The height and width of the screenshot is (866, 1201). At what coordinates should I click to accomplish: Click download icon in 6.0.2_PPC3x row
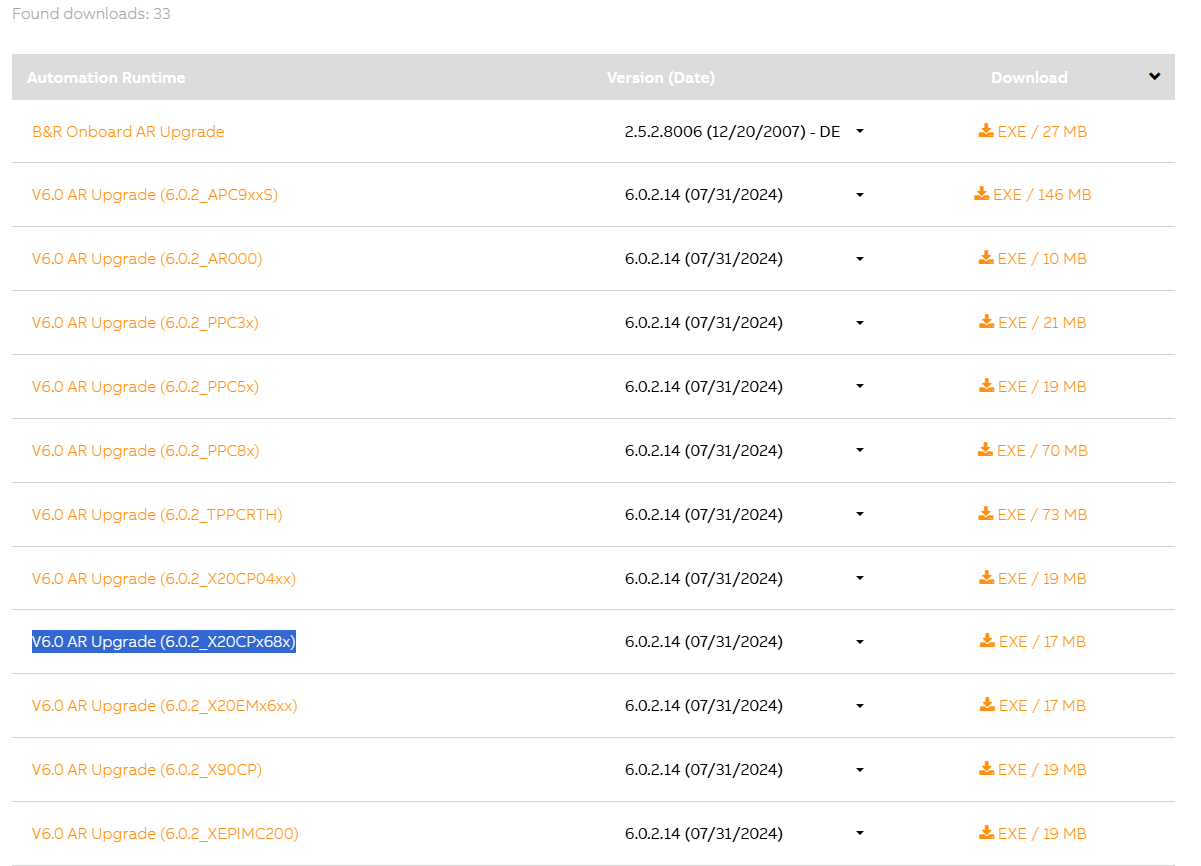click(986, 322)
